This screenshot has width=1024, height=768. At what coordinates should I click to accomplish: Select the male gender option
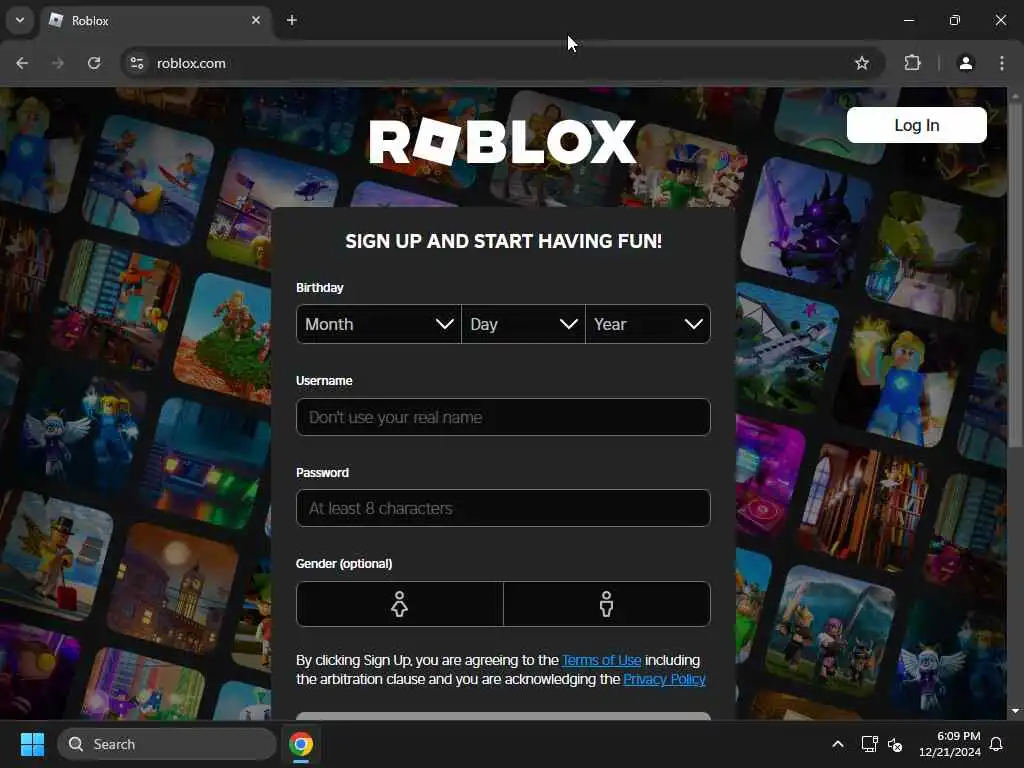607,604
